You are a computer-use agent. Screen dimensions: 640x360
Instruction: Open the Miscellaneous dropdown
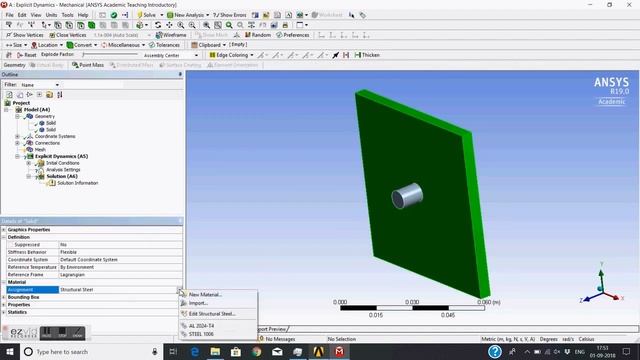point(123,45)
